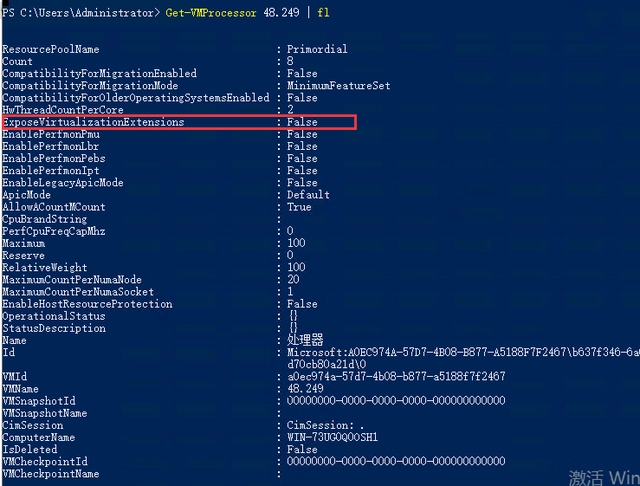Click the Name value 处理器
This screenshot has height=486, width=640.
[305, 341]
